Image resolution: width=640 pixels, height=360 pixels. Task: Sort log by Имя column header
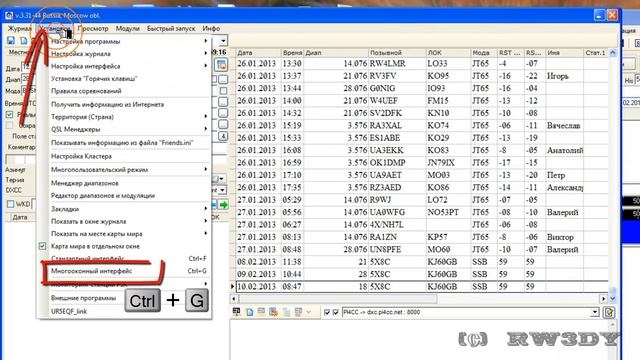[564, 53]
